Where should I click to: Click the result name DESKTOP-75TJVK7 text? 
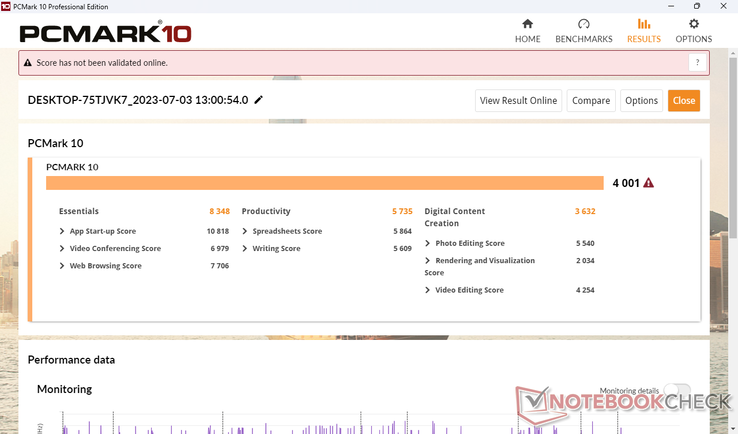pos(138,100)
